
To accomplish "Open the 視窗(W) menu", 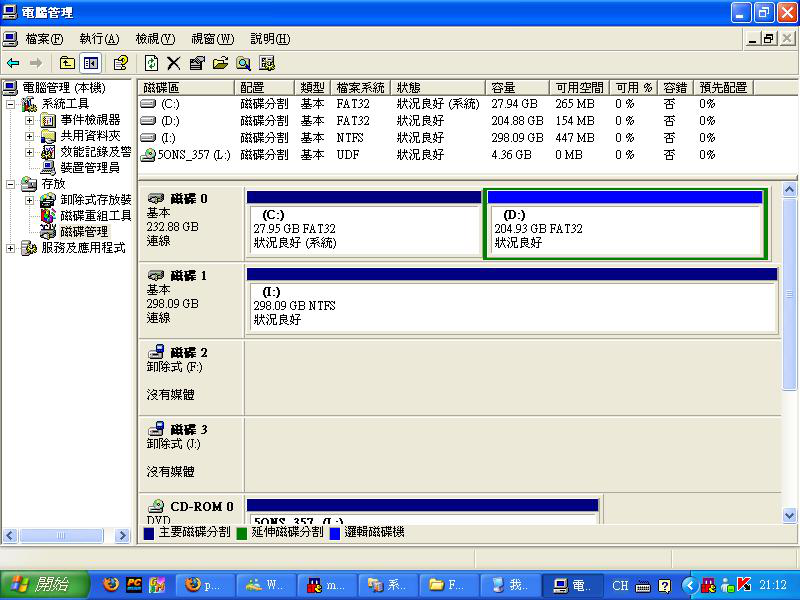I will [212, 39].
